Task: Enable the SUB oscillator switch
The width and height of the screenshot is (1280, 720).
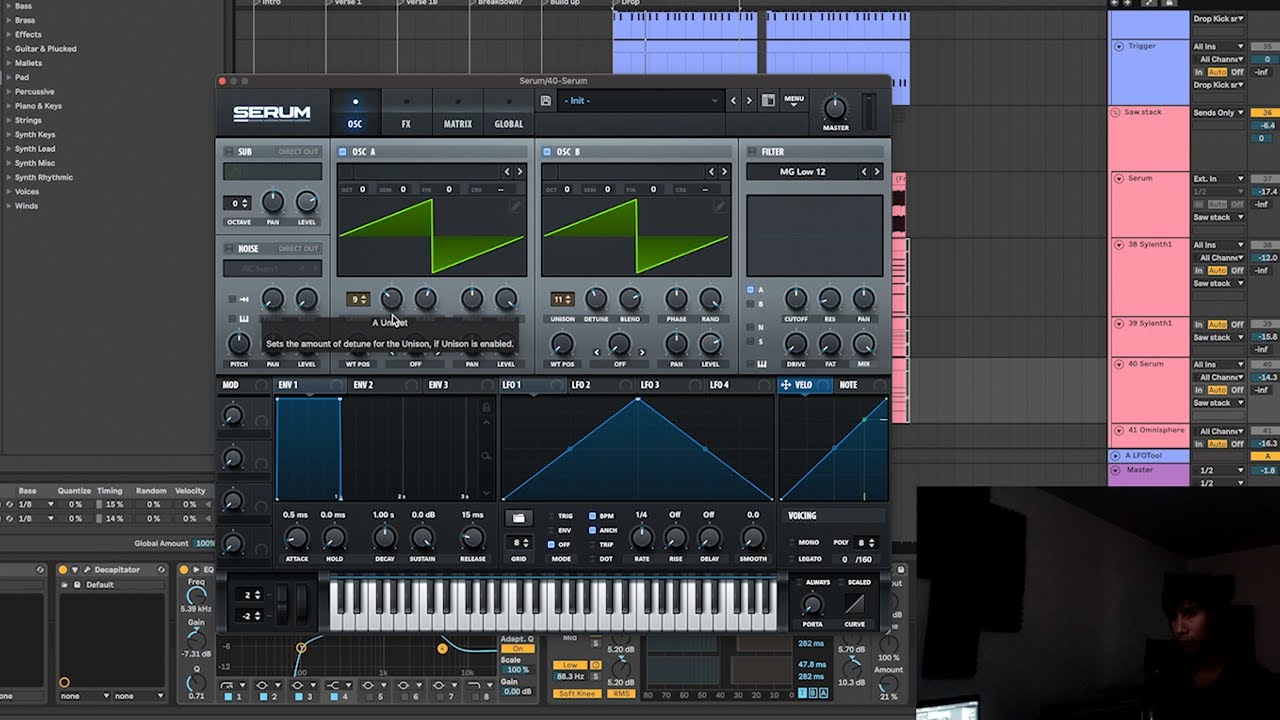Action: click(x=229, y=152)
